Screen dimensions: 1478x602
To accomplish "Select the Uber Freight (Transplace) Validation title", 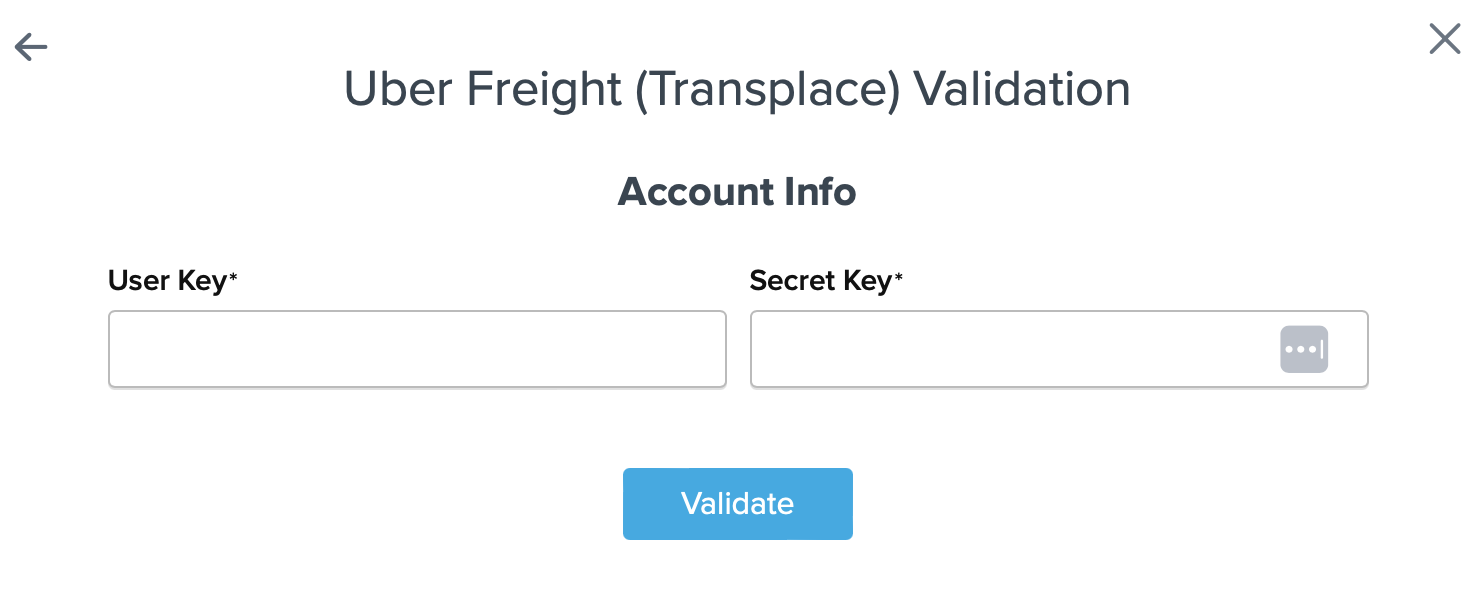I will click(x=737, y=89).
